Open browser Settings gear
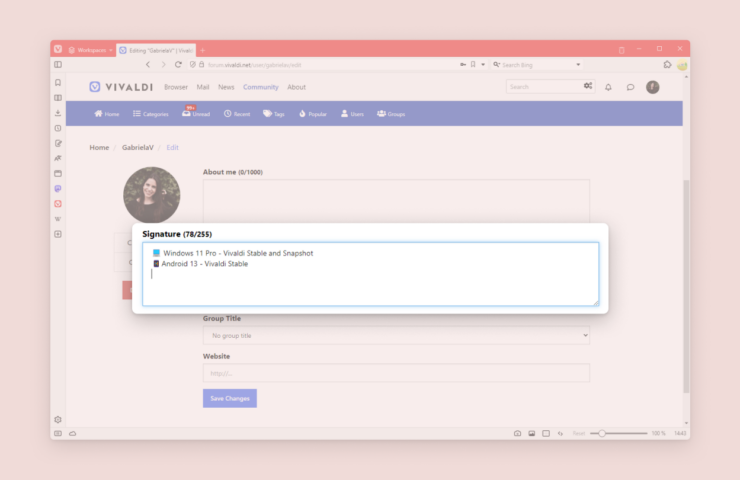This screenshot has width=740, height=480. tap(58, 419)
